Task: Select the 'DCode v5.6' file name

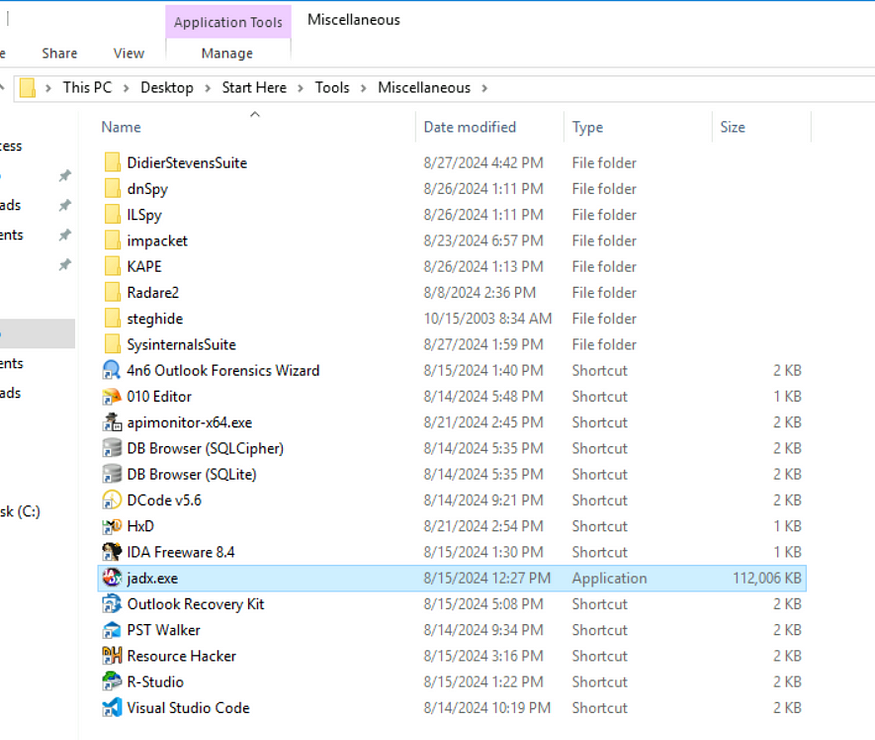Action: (164, 500)
